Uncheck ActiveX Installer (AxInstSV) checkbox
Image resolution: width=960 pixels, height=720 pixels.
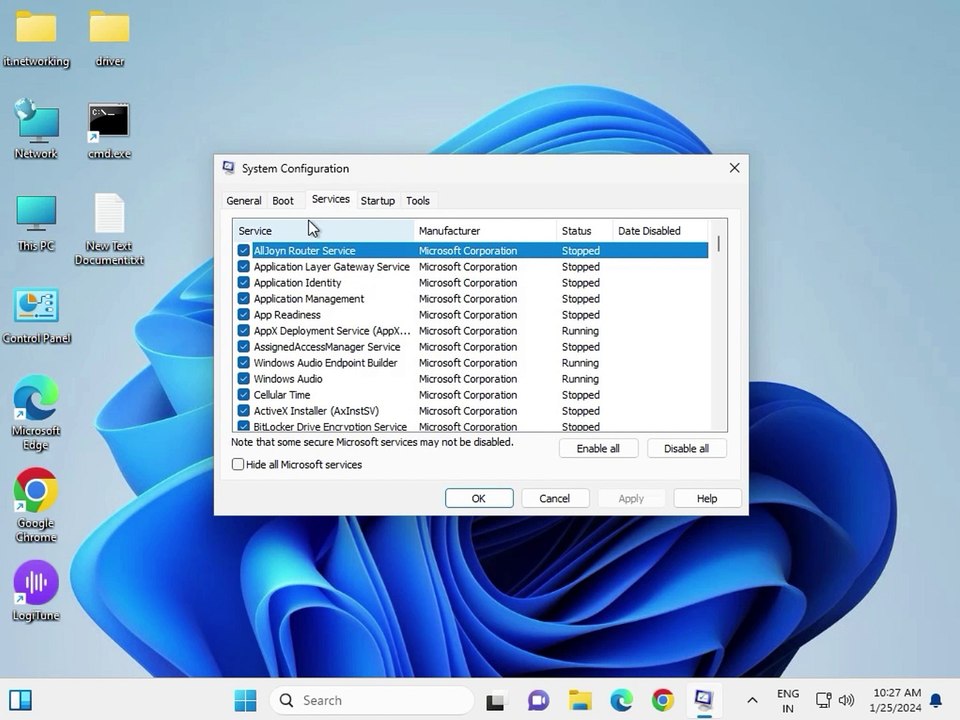pos(244,410)
